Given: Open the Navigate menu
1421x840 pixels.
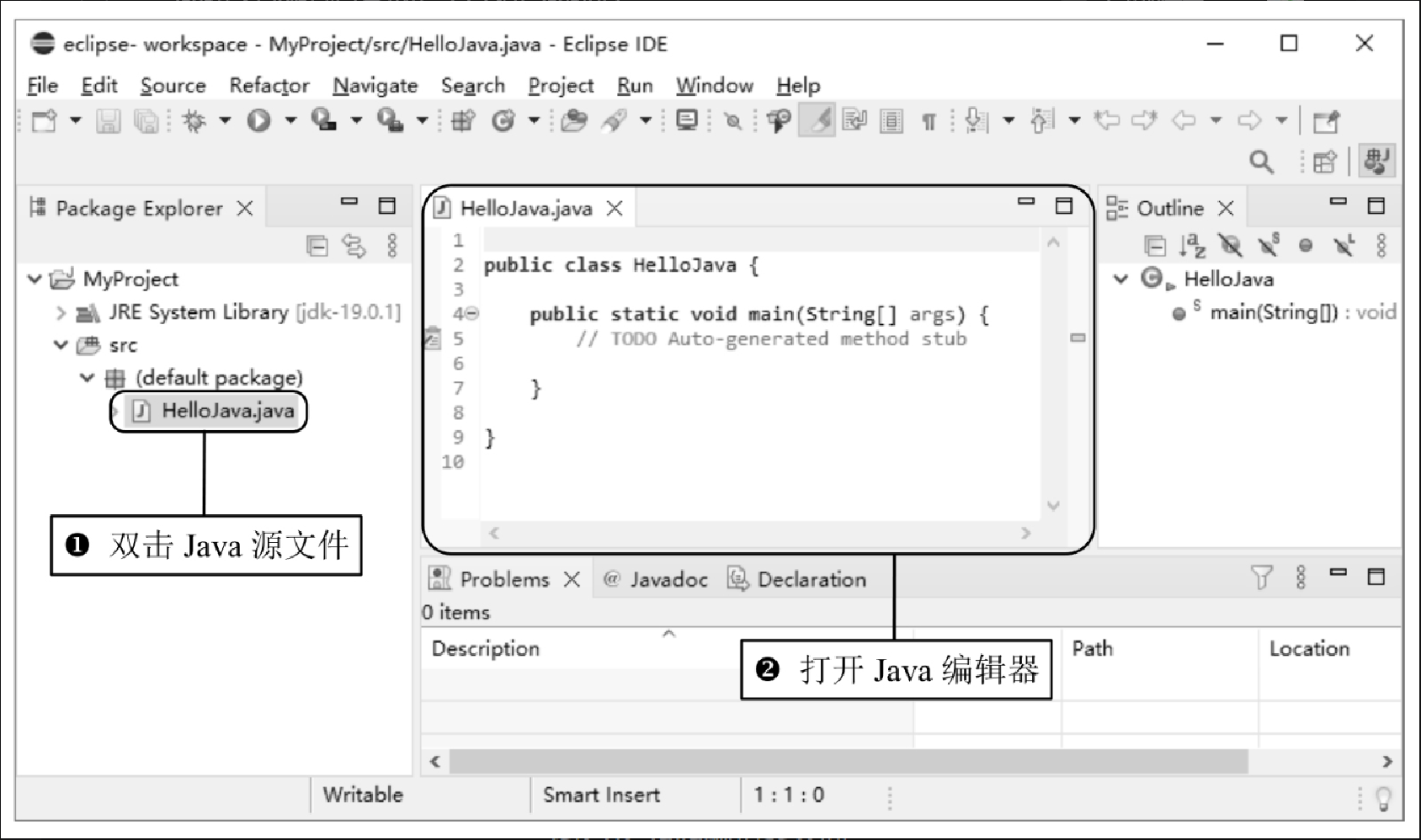Looking at the screenshot, I should (x=375, y=86).
